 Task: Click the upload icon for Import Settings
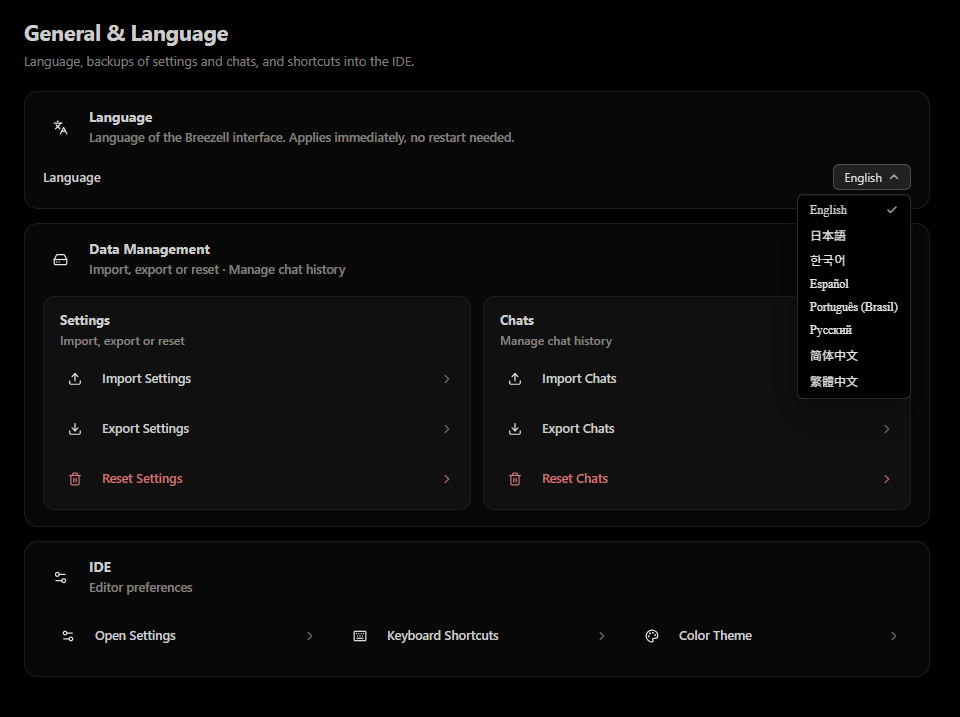tap(75, 379)
